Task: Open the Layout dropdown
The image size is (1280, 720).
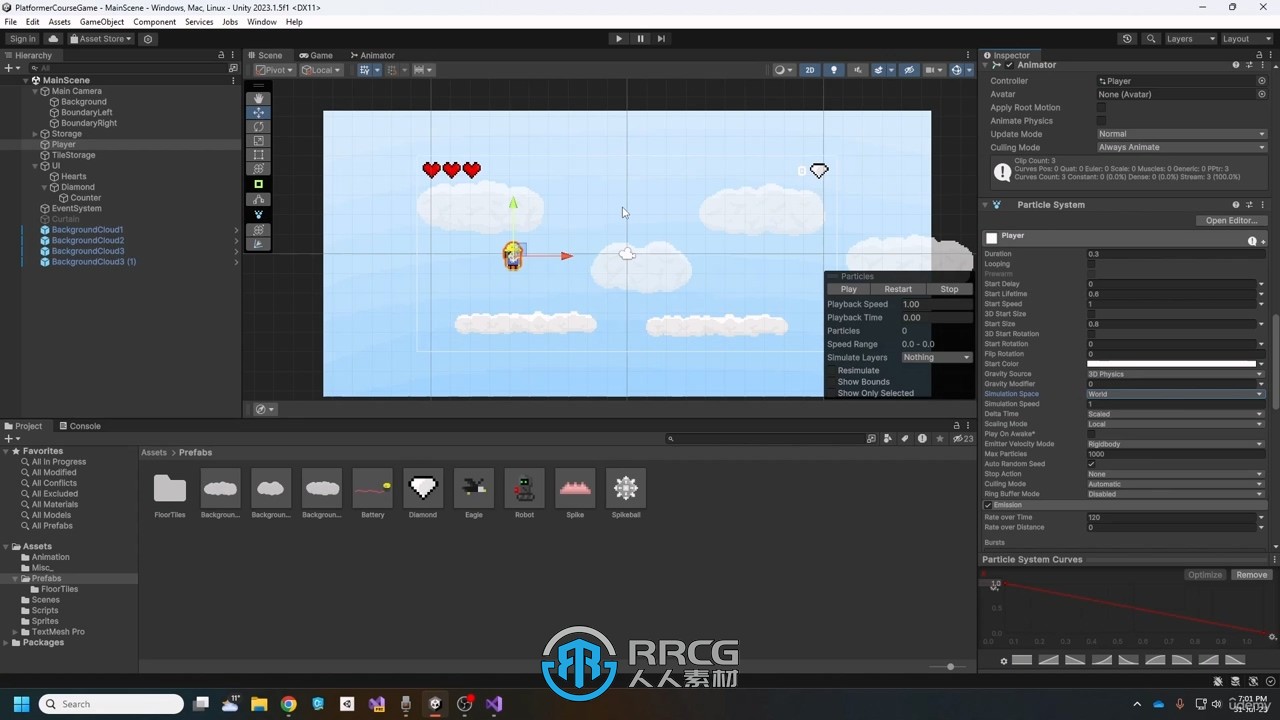Action: 1245,39
